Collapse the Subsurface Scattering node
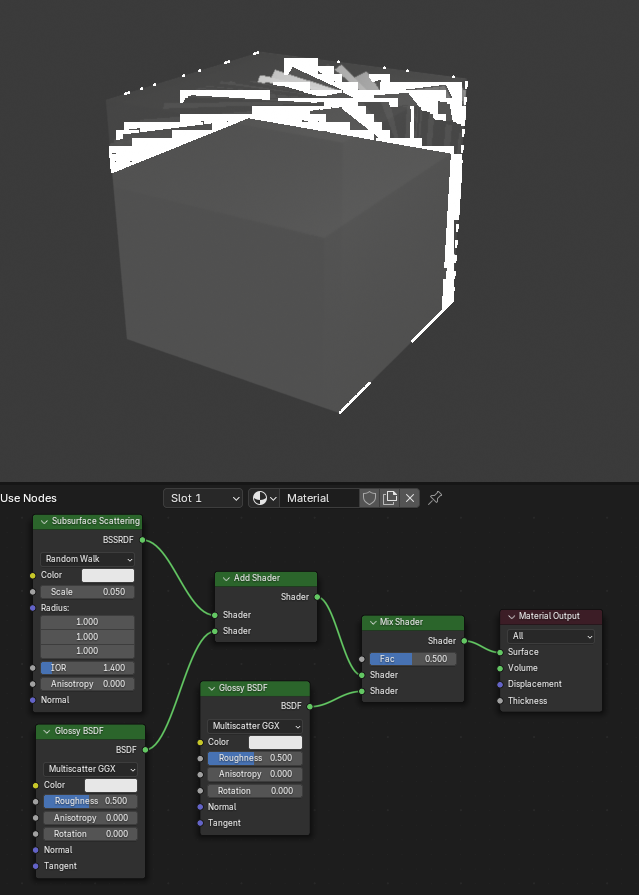Screen dimensions: 639x895 [x=44, y=521]
